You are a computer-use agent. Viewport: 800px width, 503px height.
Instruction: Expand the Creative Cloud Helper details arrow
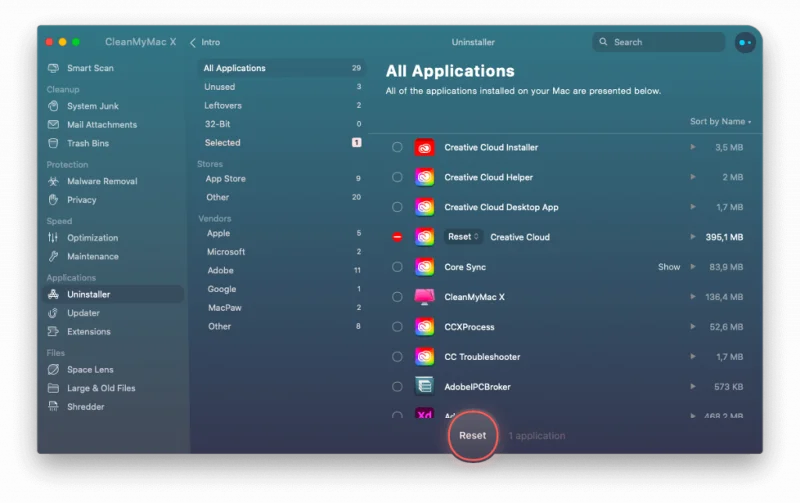pyautogui.click(x=692, y=177)
